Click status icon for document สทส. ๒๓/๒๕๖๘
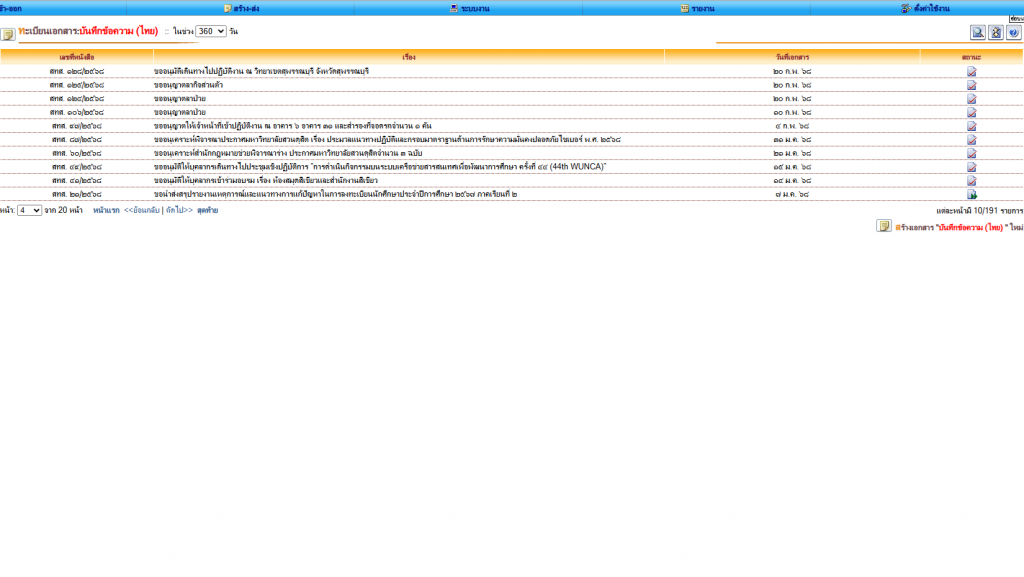Viewport: 1024px width, 577px height. (x=971, y=194)
